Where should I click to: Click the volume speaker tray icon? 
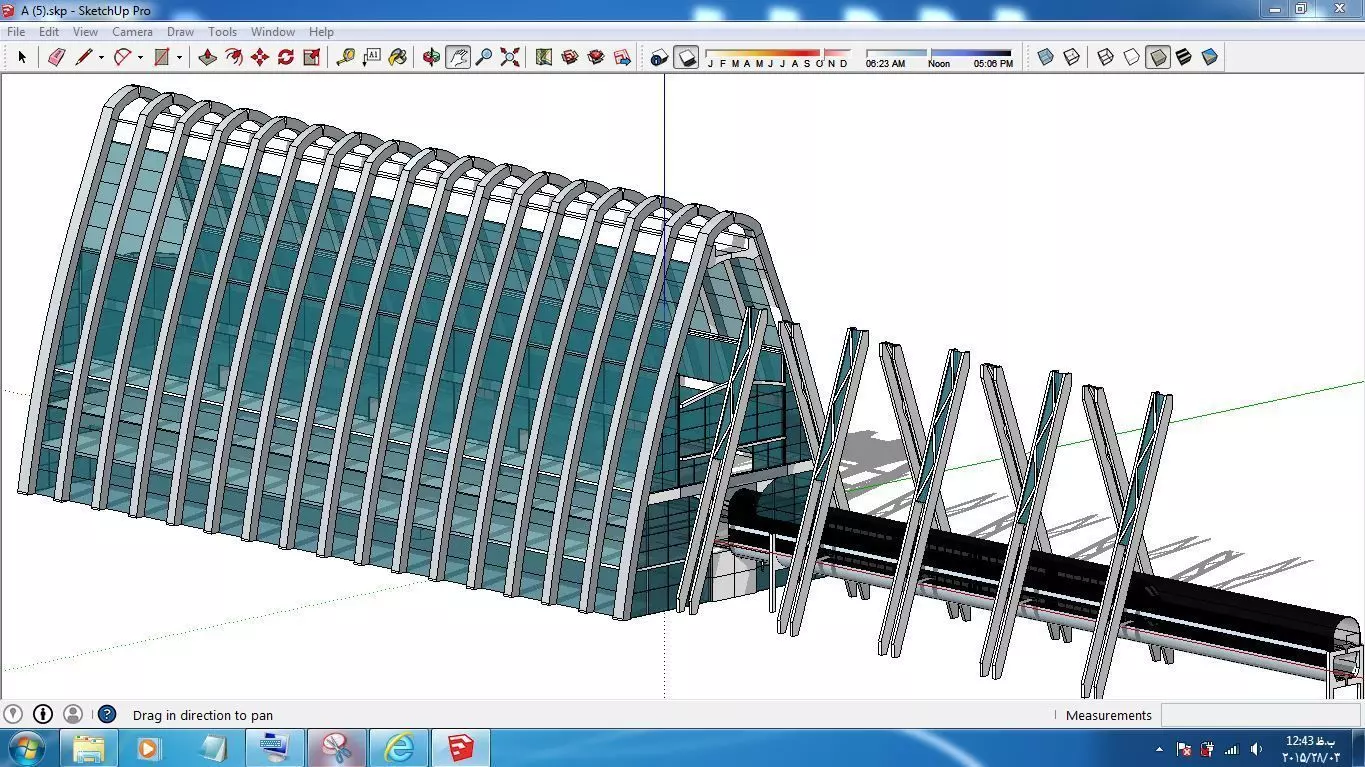tap(1256, 749)
